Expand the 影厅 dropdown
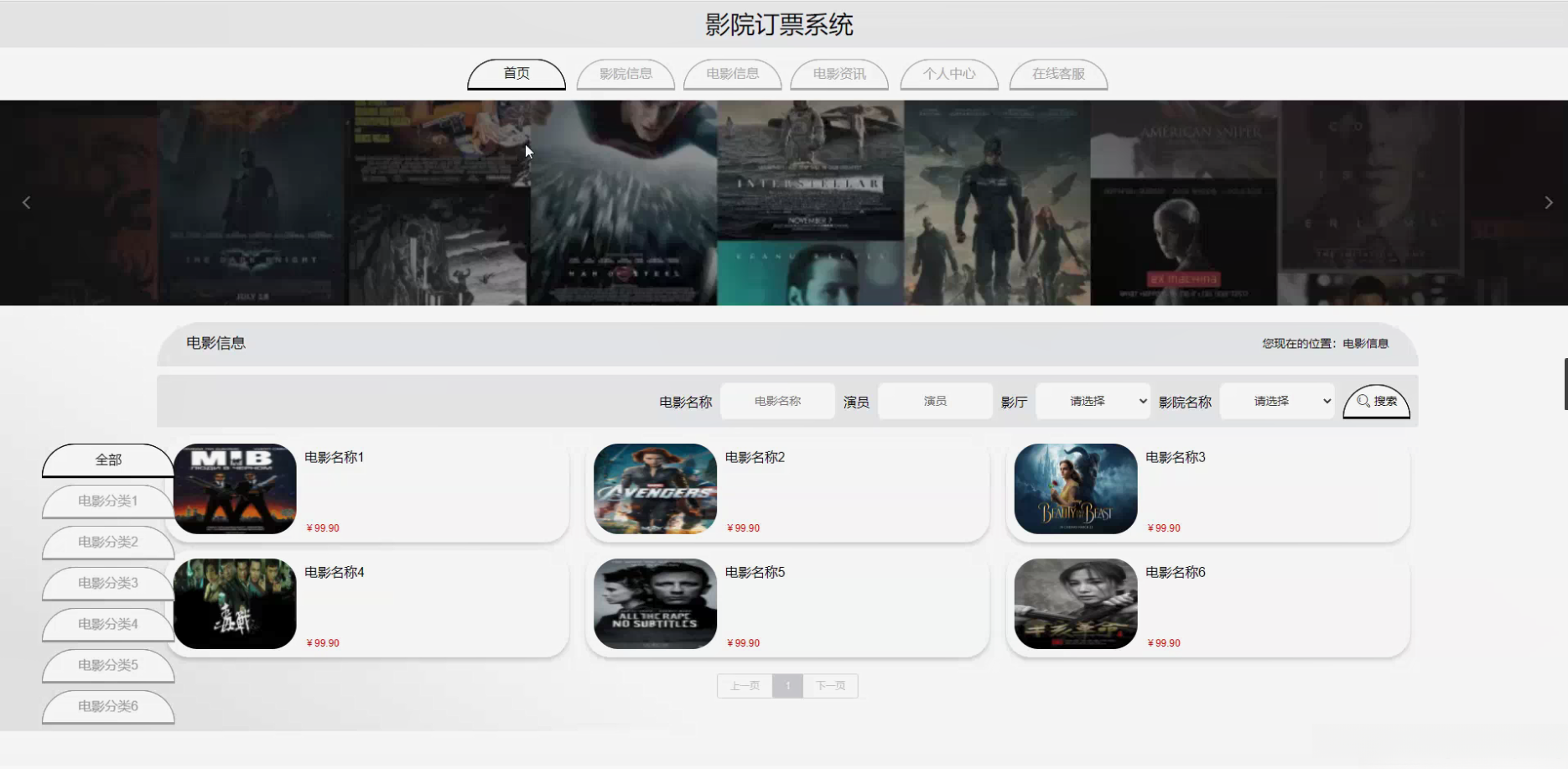 [x=1093, y=401]
